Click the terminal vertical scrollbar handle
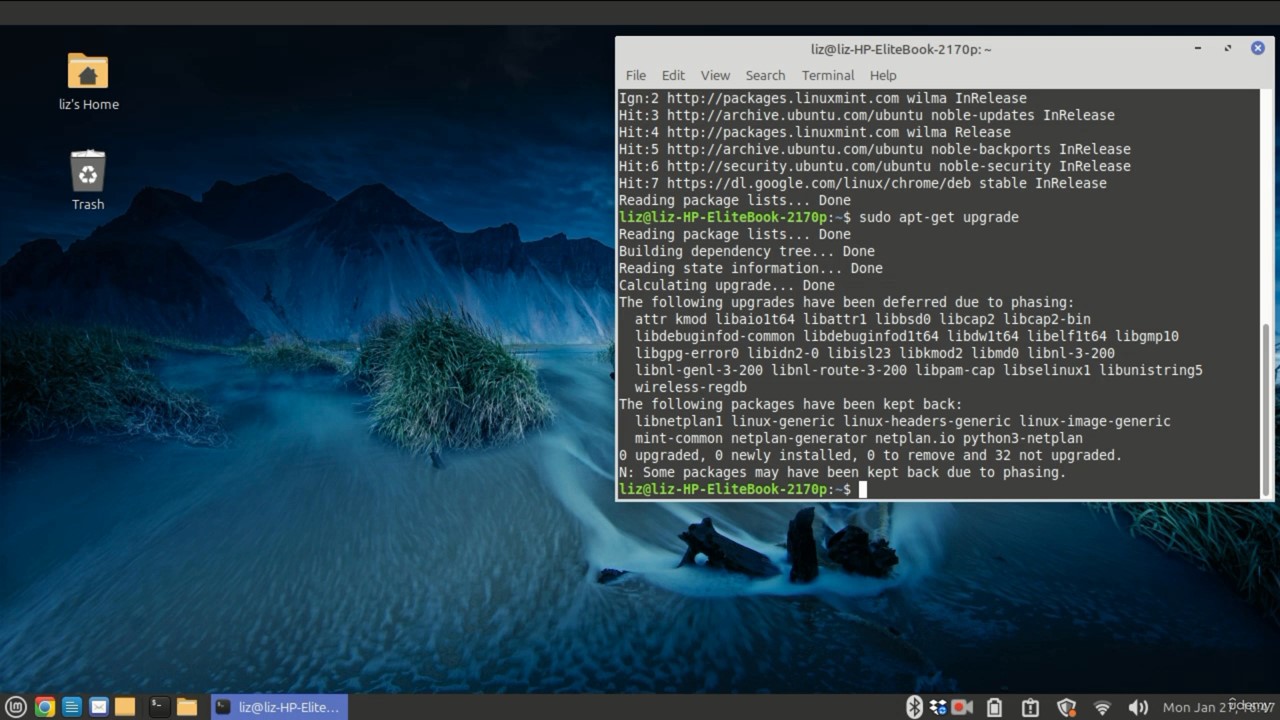The width and height of the screenshot is (1280, 720). click(x=1267, y=409)
